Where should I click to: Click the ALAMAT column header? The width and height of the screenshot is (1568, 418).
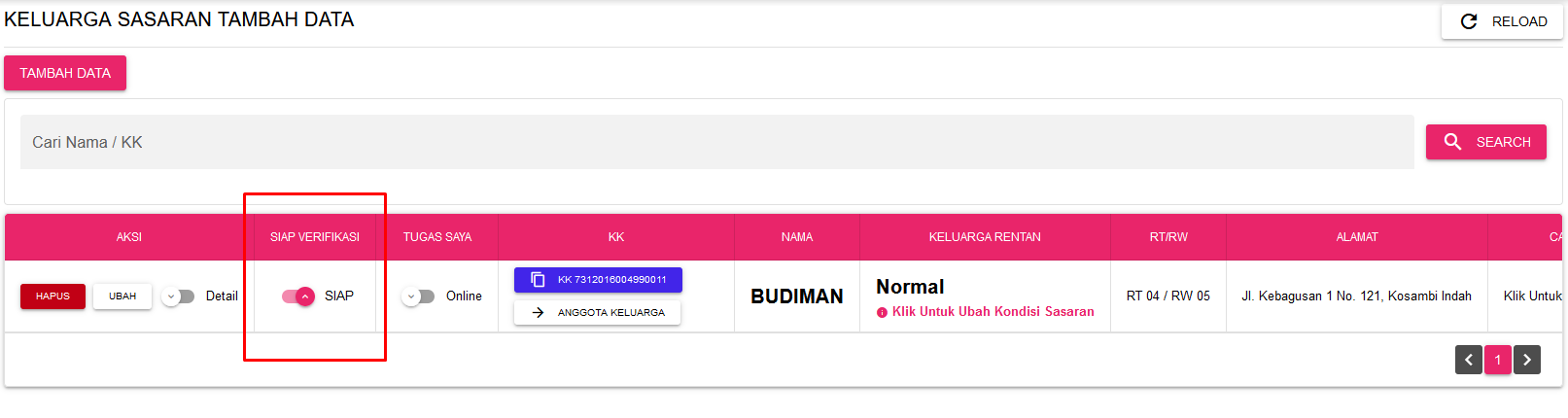1356,237
